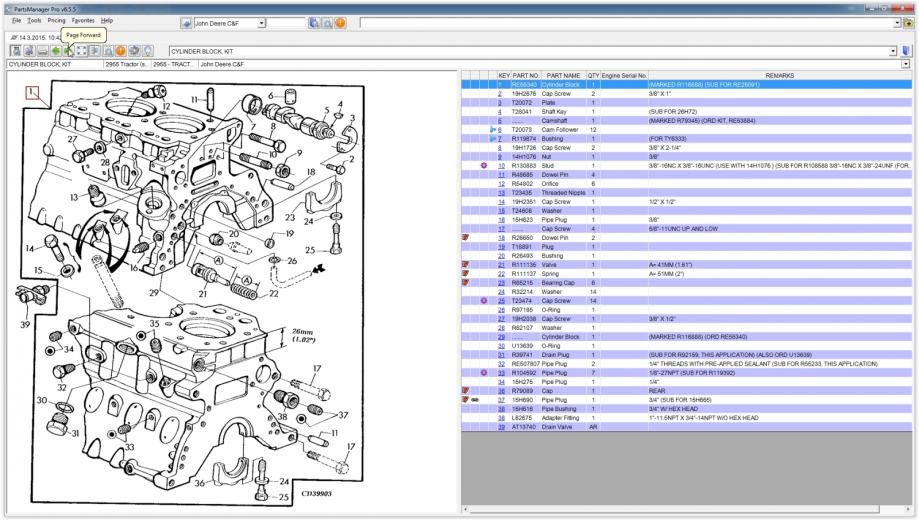Open the File menu
The height and width of the screenshot is (520, 919).
(16, 21)
